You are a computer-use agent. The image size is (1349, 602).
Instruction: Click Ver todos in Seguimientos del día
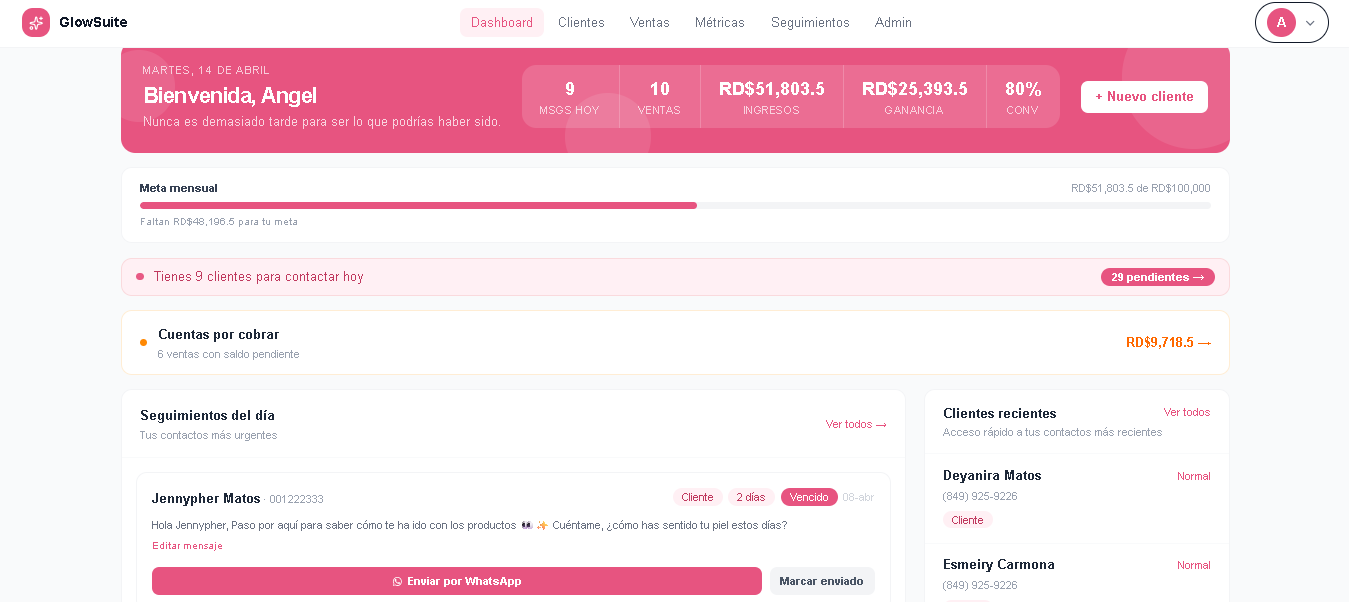pyautogui.click(x=855, y=424)
